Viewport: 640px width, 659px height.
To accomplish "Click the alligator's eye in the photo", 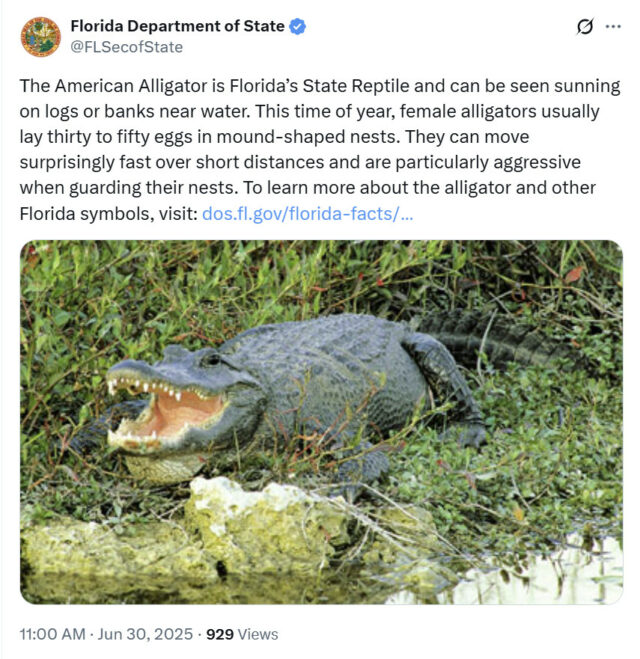I will [x=211, y=359].
